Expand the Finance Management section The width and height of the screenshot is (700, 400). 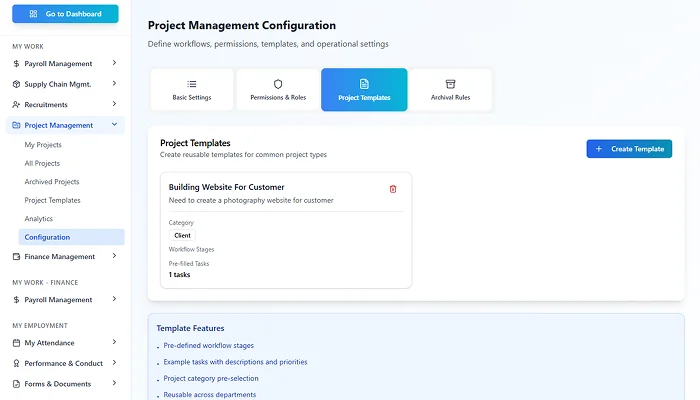[x=115, y=256]
